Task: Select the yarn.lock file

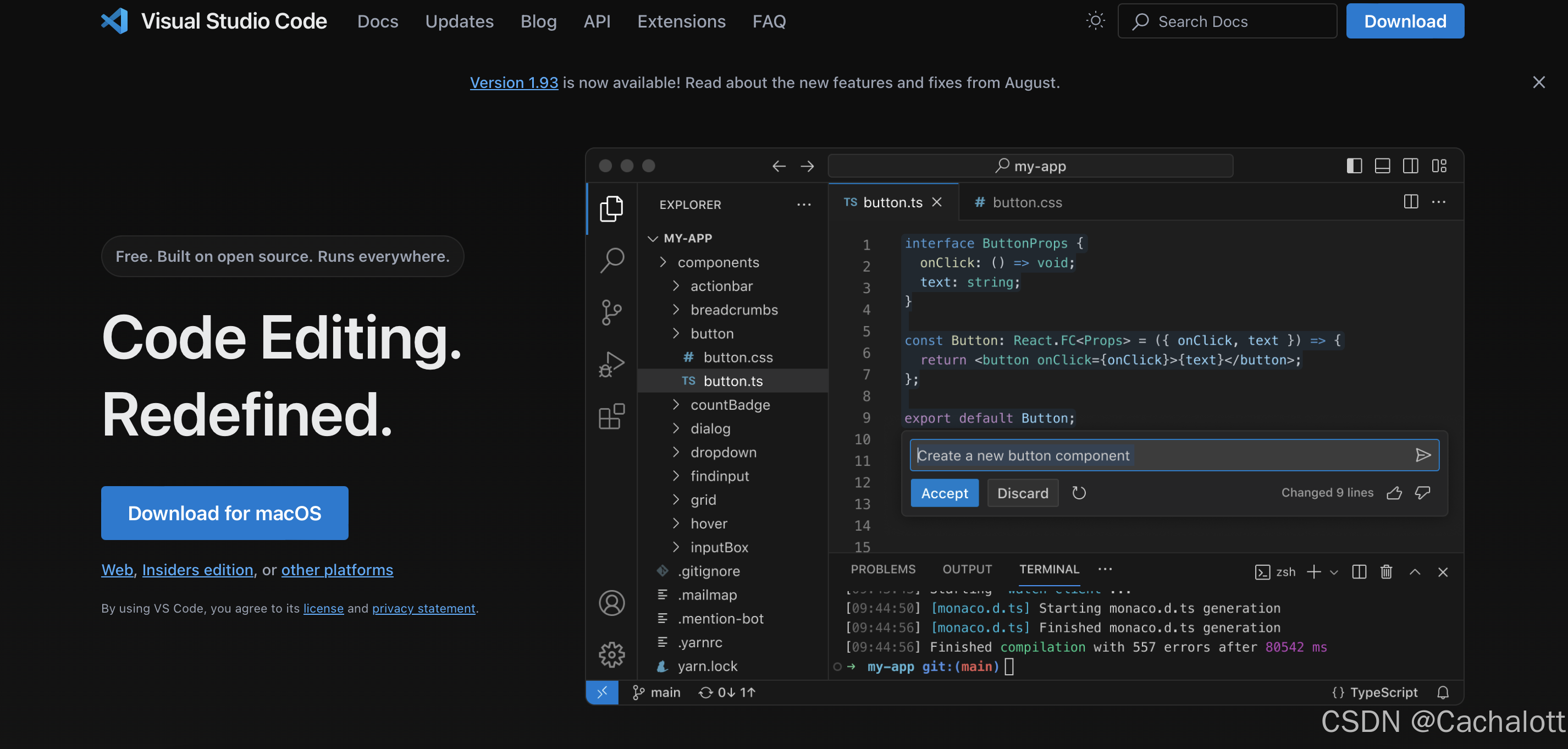Action: (x=732, y=665)
